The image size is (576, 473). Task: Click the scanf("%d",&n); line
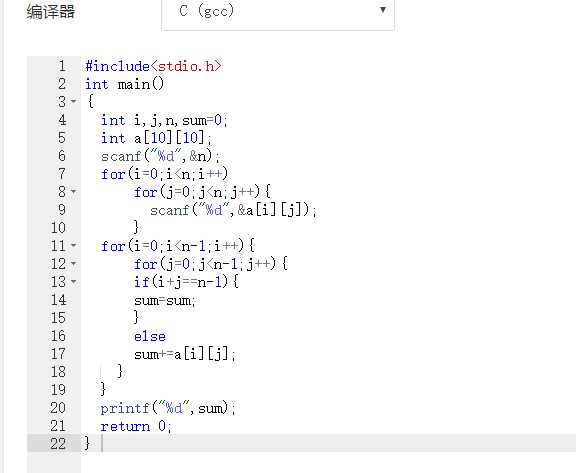click(161, 156)
